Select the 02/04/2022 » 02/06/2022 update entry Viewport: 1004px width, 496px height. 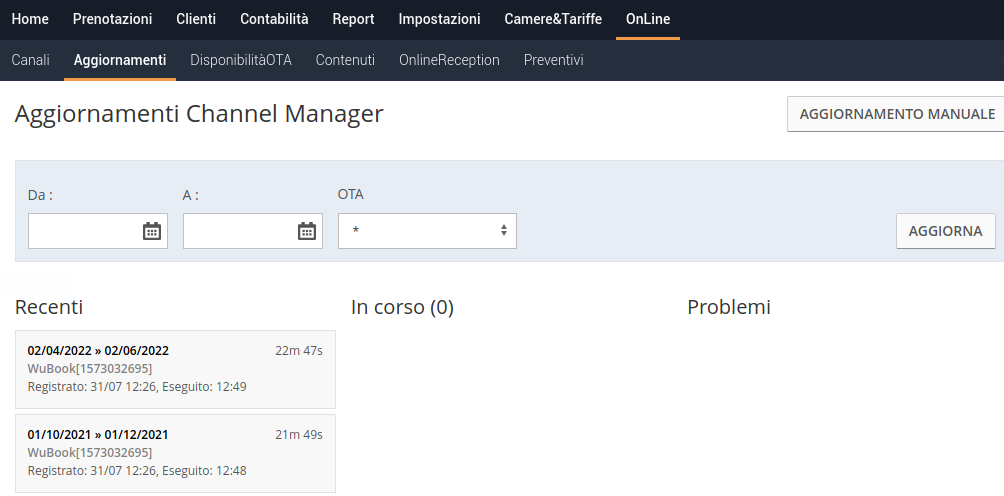pyautogui.click(x=175, y=369)
